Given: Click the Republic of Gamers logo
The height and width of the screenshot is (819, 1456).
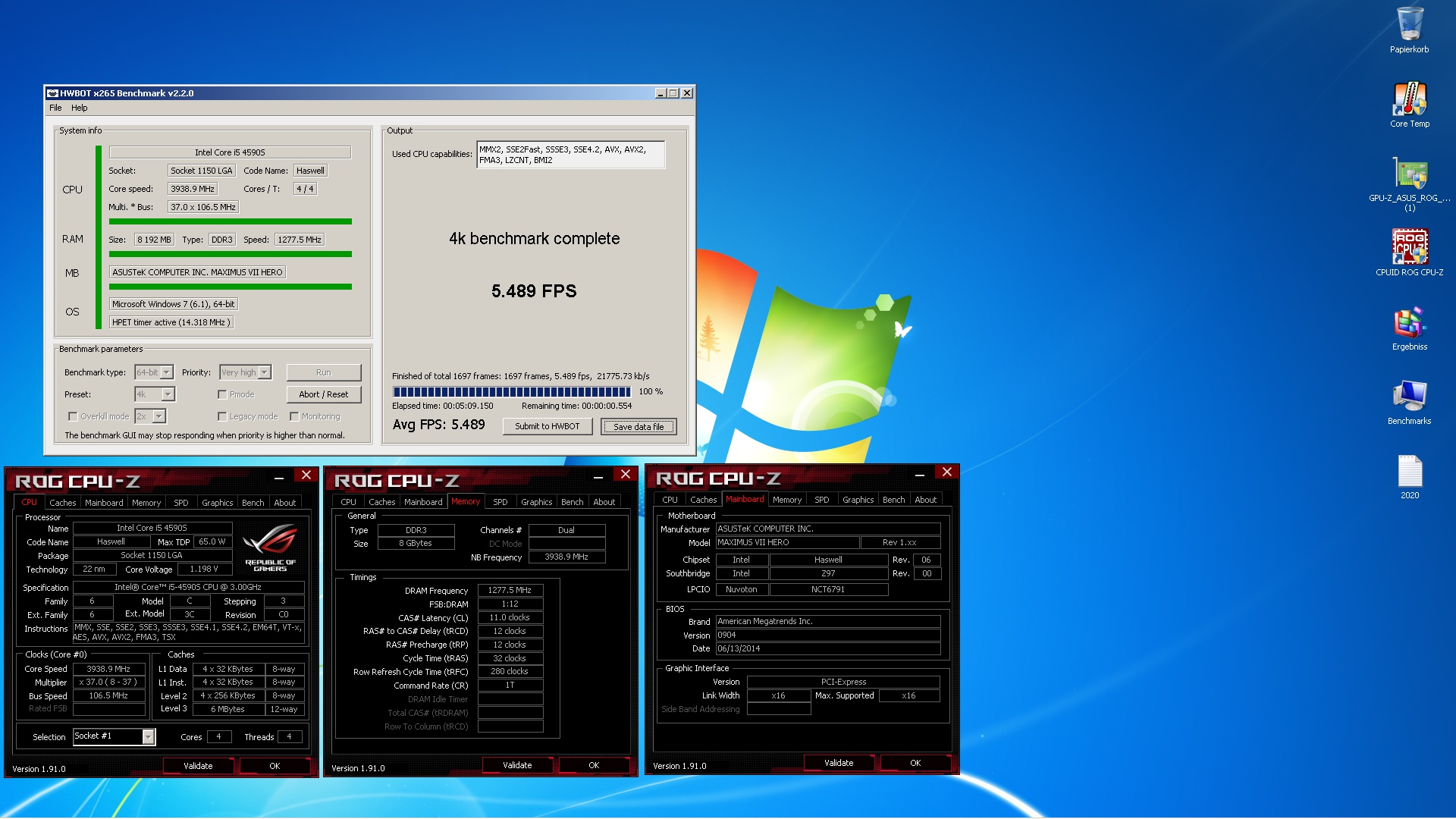Looking at the screenshot, I should (x=271, y=548).
